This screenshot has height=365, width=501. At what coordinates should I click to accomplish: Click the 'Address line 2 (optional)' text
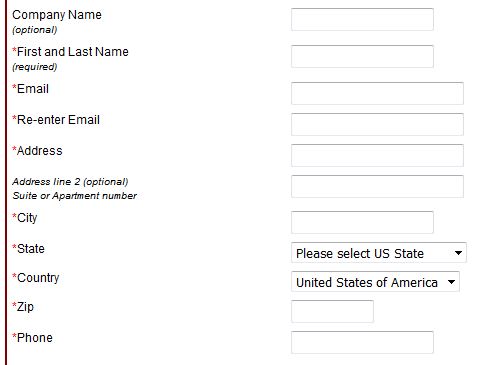pos(70,182)
